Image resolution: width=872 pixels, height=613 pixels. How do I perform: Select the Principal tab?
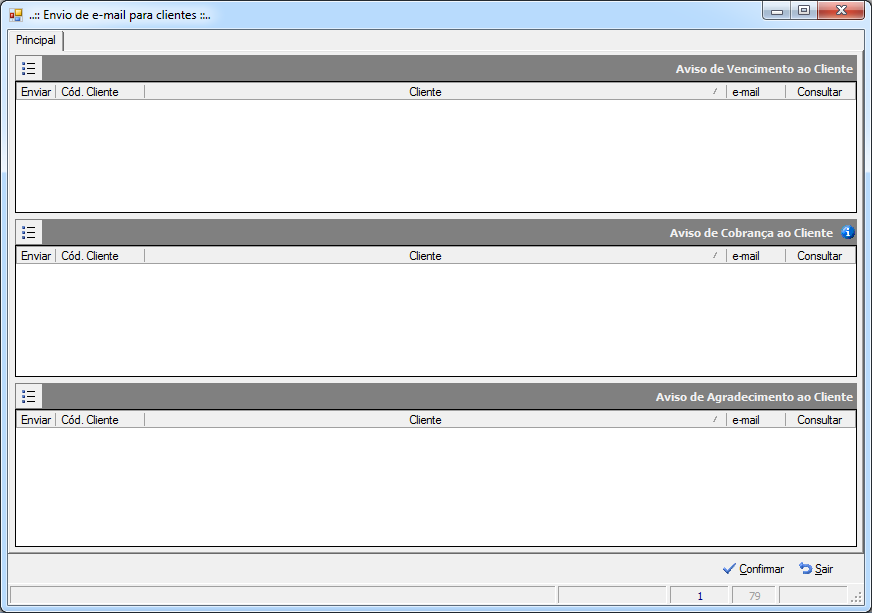coord(36,40)
